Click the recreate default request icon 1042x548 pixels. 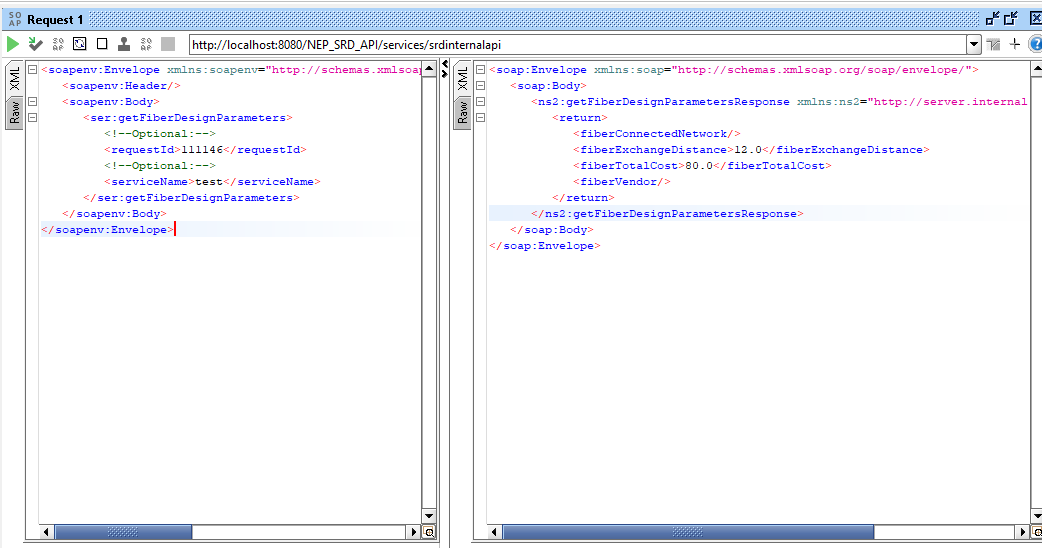point(79,44)
